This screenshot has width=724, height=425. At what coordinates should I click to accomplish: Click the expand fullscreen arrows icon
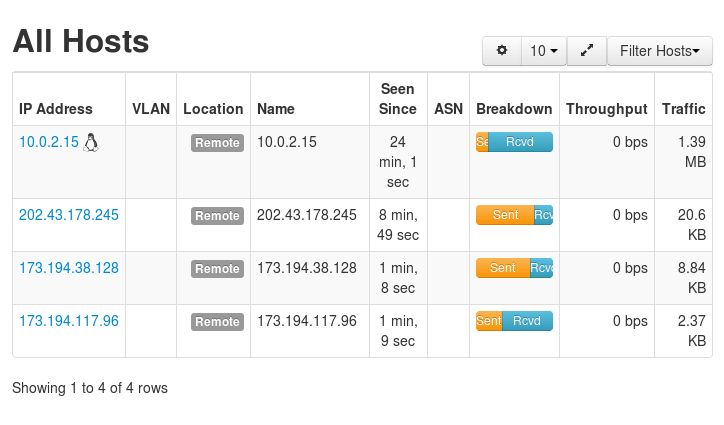point(587,51)
